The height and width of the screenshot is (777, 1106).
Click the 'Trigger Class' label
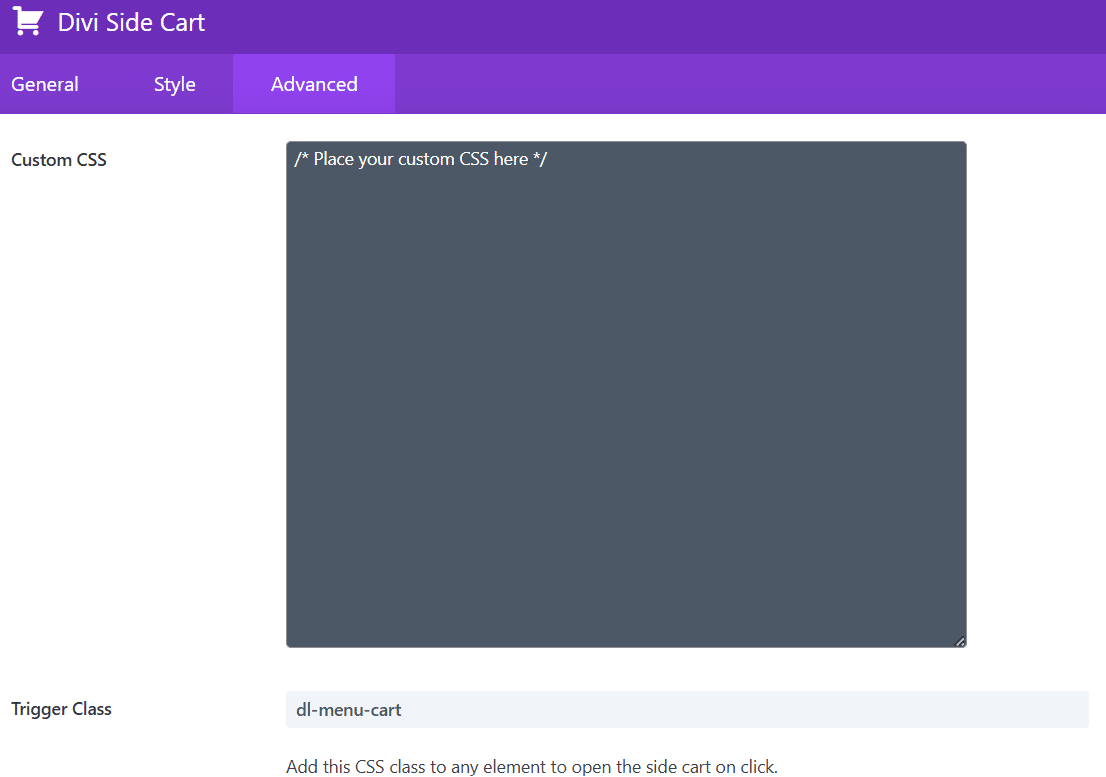click(61, 709)
